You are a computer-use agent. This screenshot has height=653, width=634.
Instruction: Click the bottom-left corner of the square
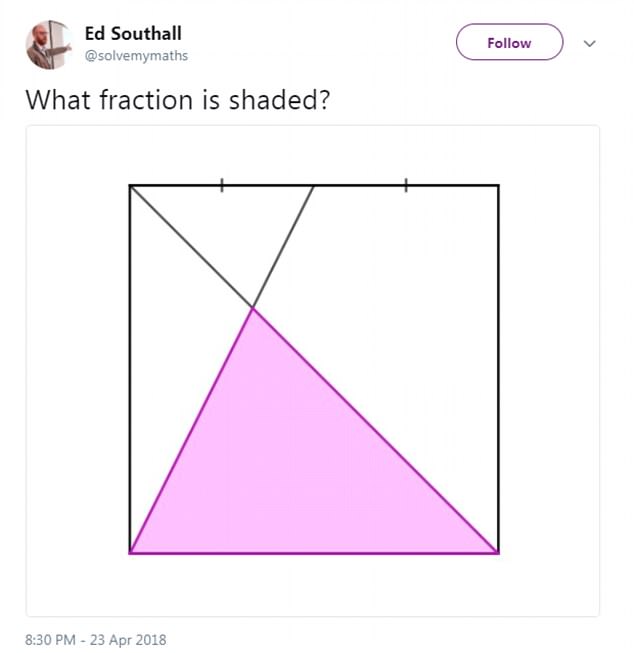[x=130, y=552]
